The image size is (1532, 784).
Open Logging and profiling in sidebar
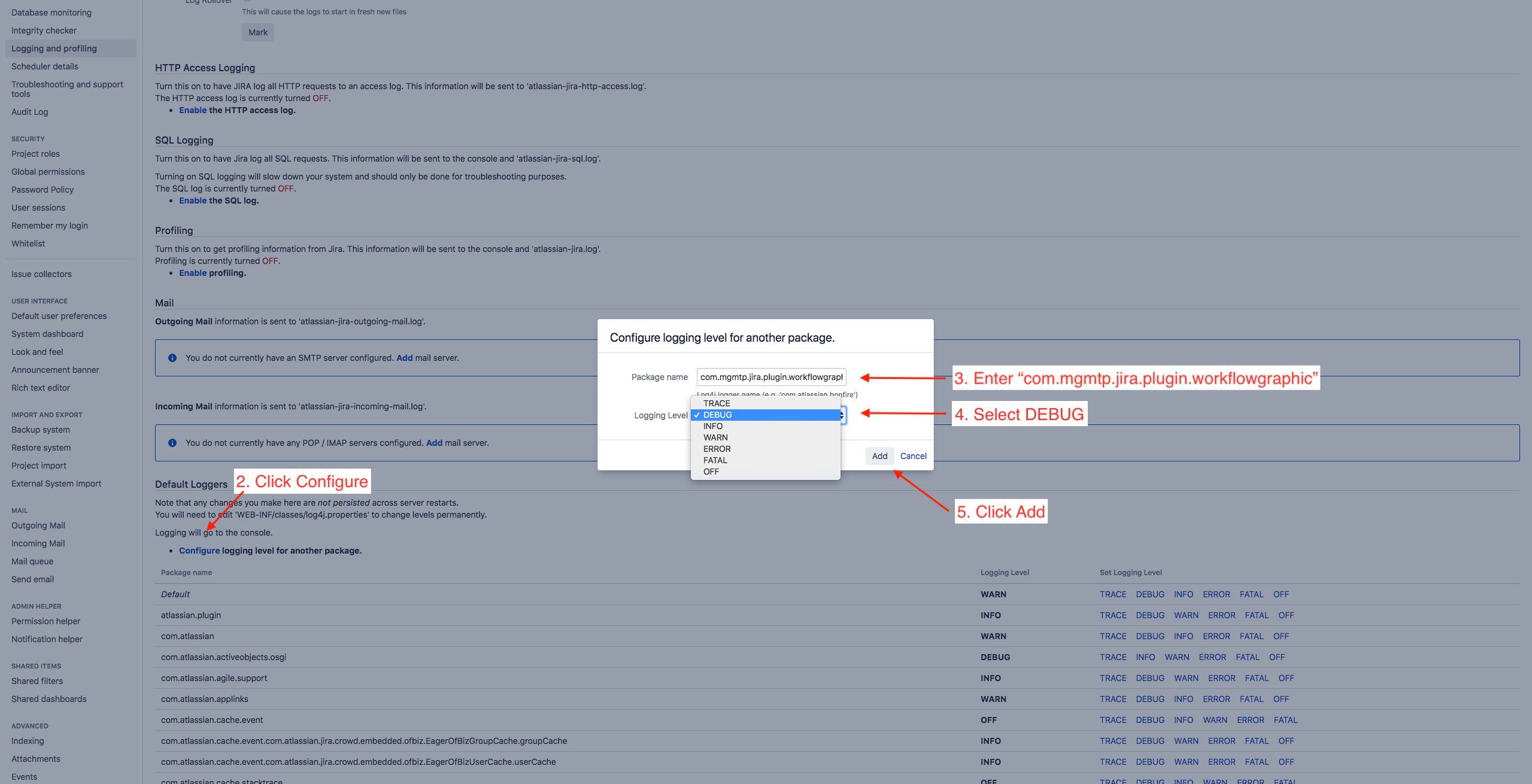pyautogui.click(x=54, y=48)
